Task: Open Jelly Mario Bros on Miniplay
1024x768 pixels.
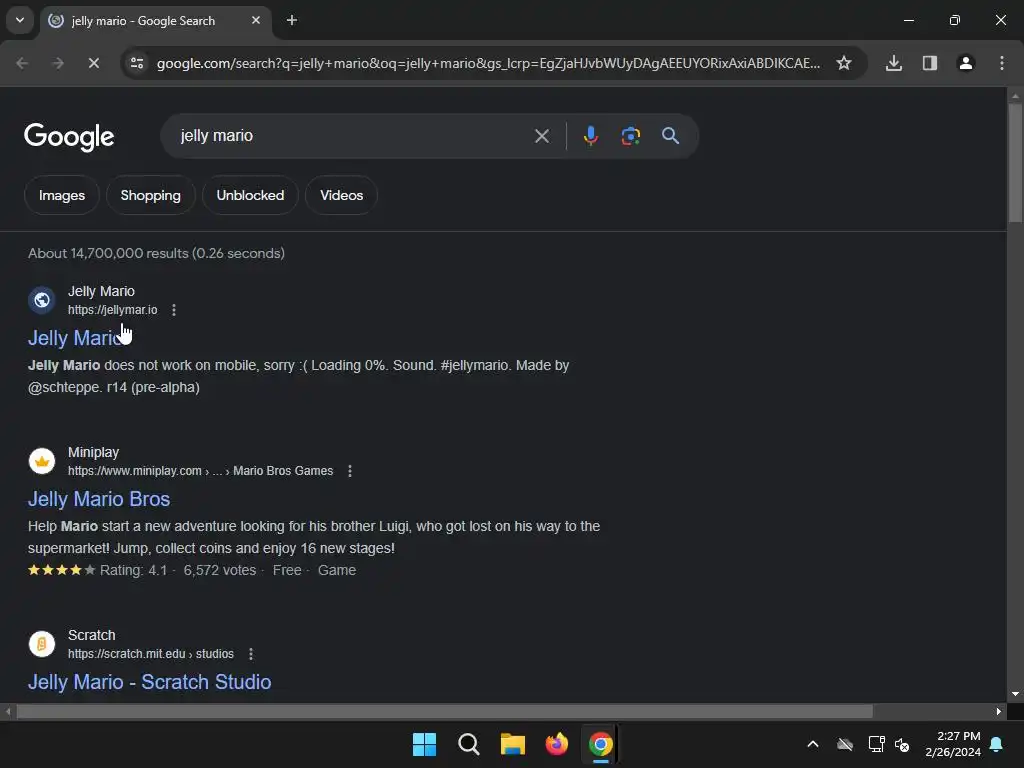Action: [x=99, y=499]
